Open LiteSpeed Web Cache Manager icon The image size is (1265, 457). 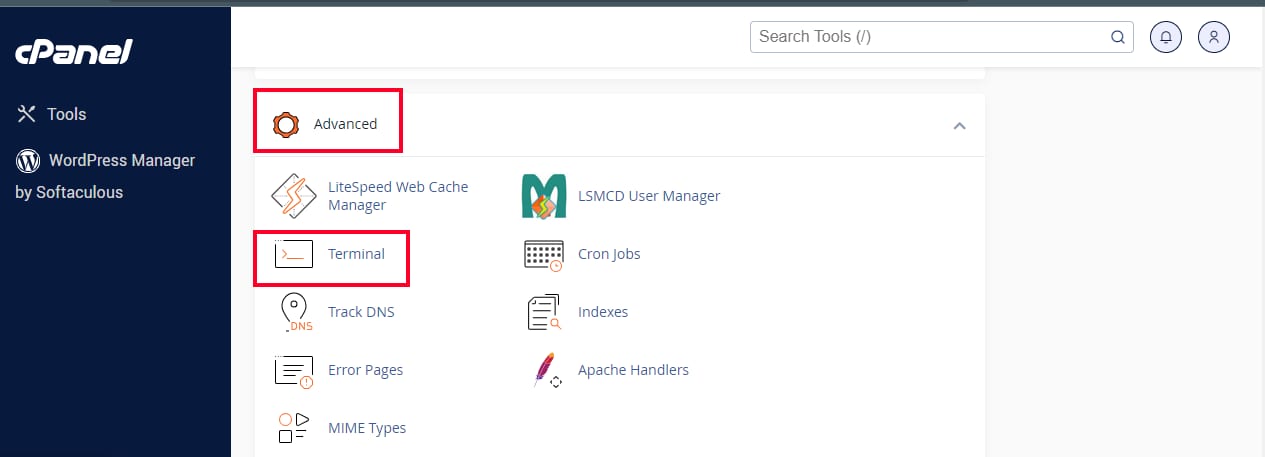[294, 195]
